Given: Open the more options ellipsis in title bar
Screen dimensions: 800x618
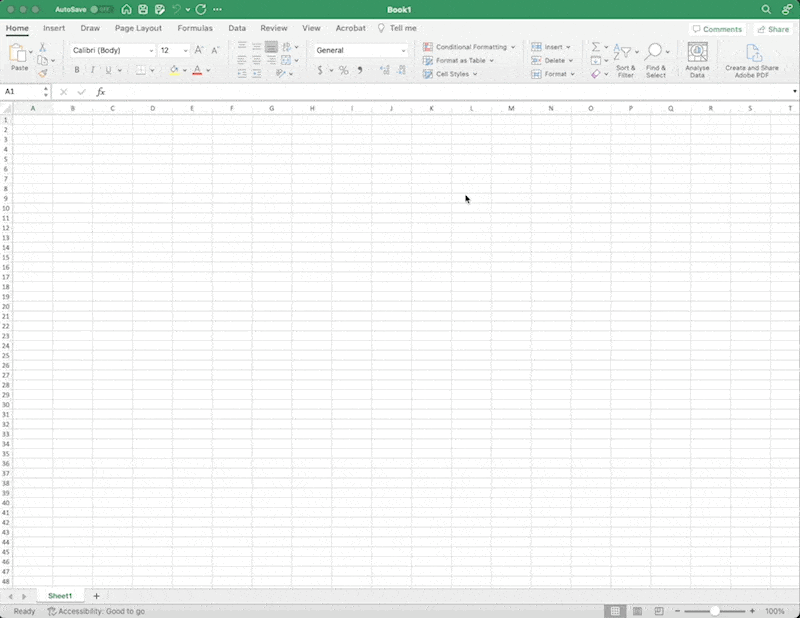Looking at the screenshot, I should (217, 9).
